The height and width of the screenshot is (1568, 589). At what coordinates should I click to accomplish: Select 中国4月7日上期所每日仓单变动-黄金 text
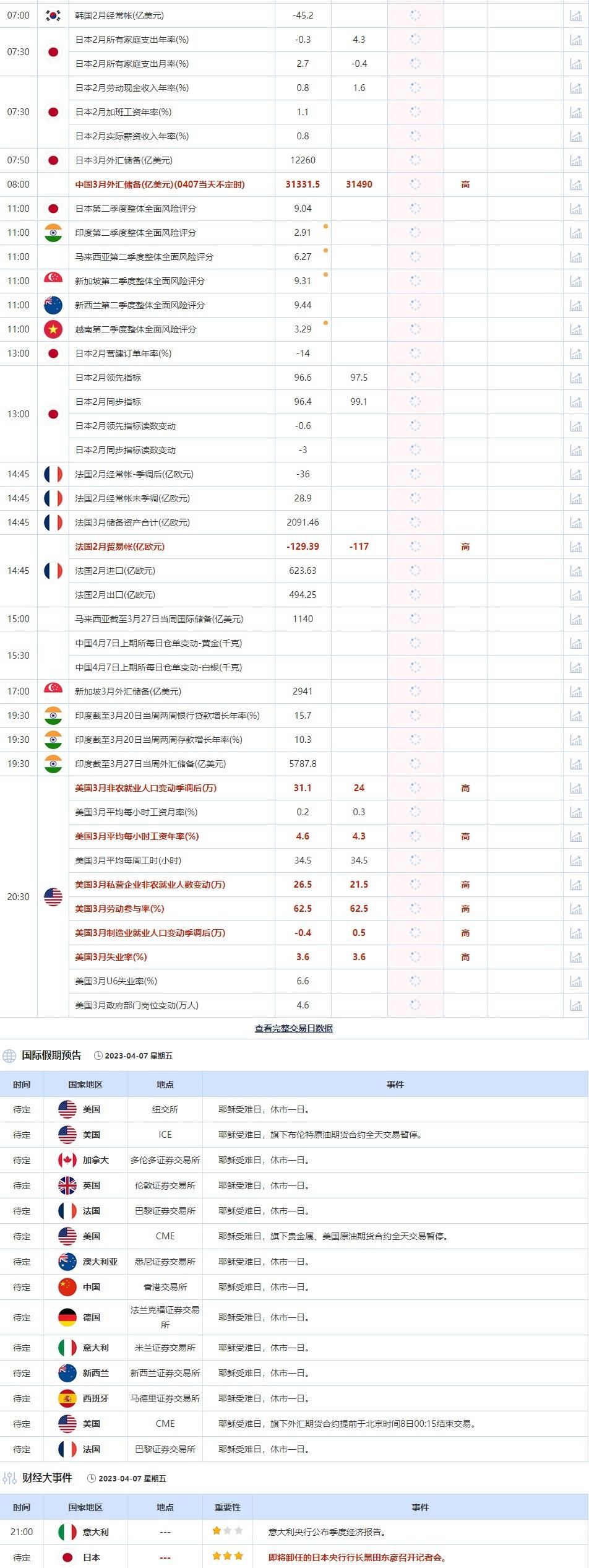point(158,643)
